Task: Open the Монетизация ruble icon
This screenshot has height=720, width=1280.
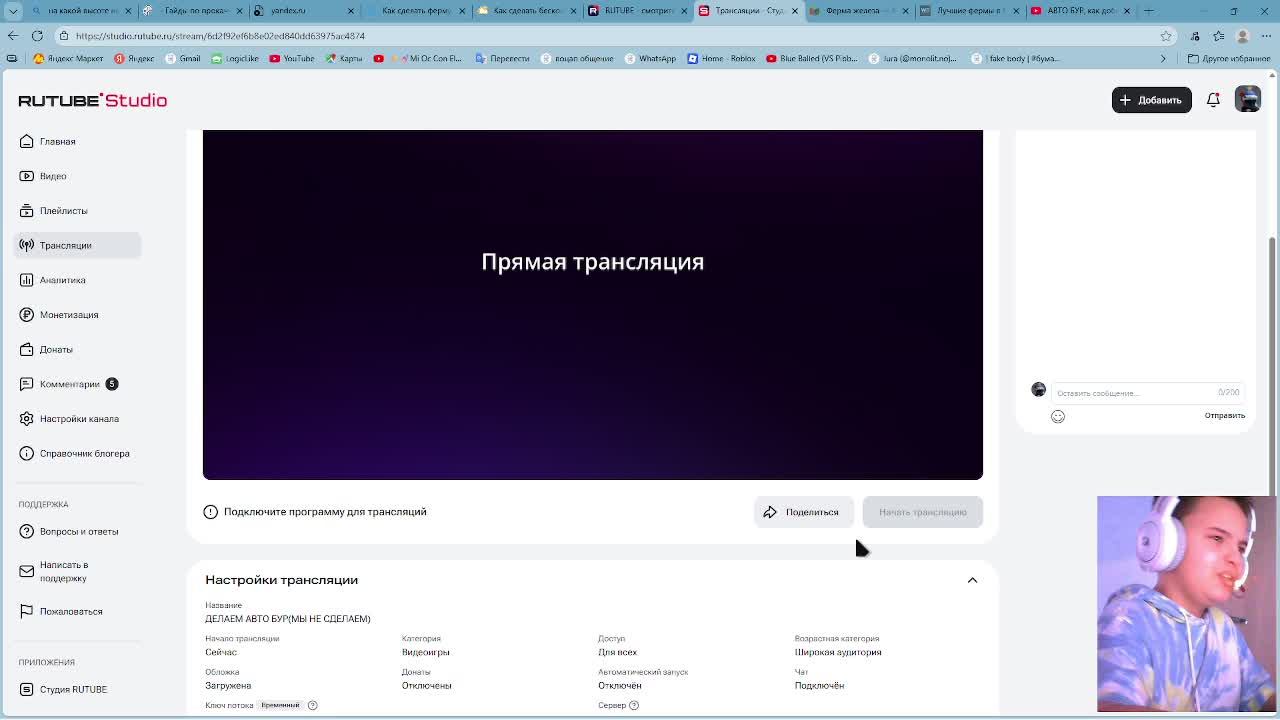Action: point(27,315)
